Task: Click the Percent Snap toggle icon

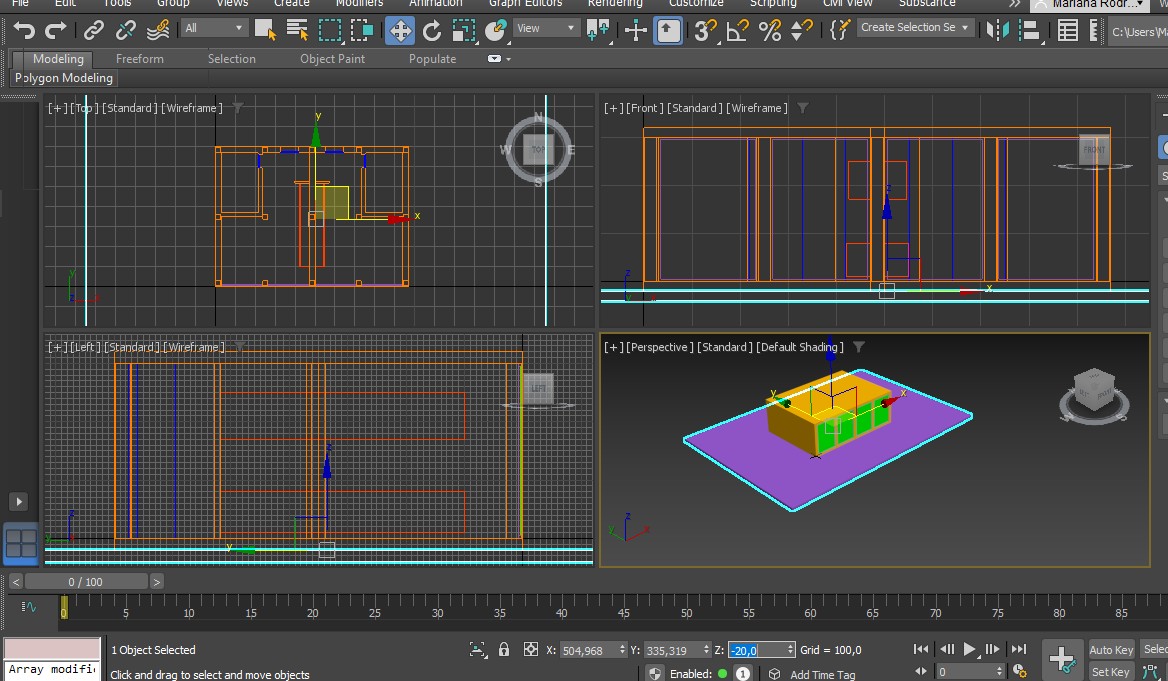Action: pyautogui.click(x=769, y=30)
